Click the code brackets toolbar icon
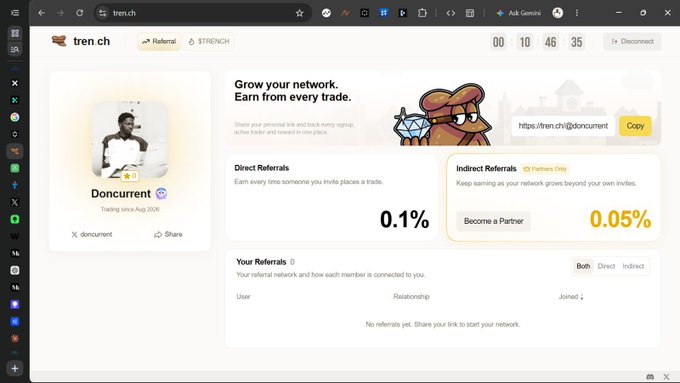 [x=451, y=13]
